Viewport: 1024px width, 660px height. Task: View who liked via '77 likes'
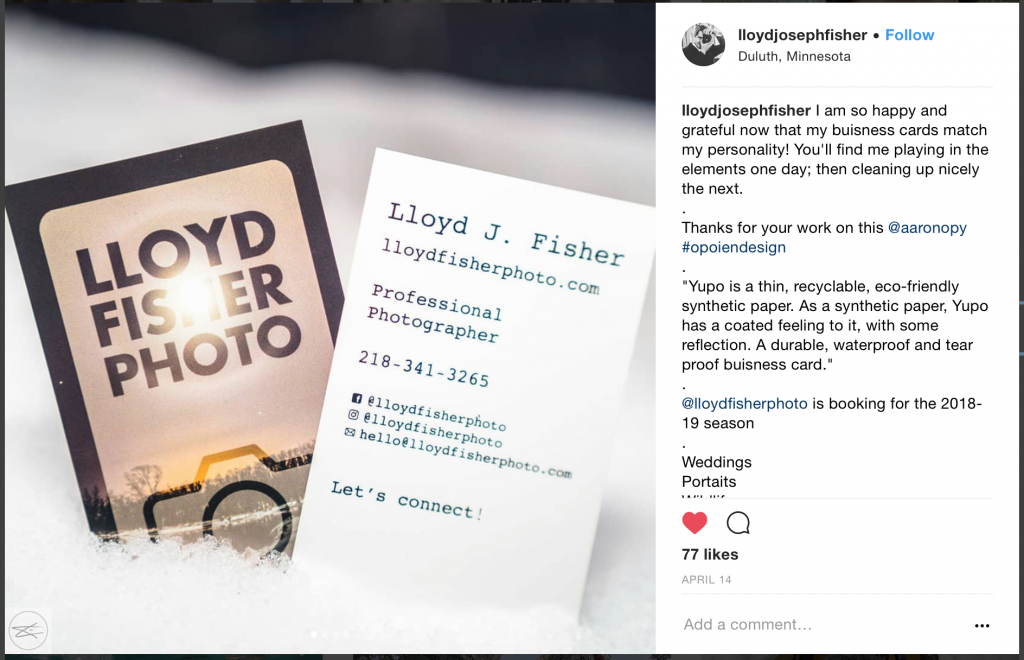tap(710, 554)
